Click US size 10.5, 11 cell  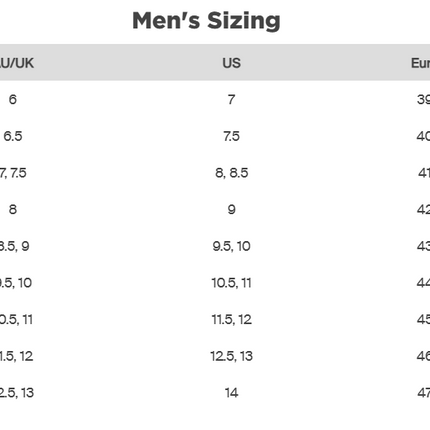231,283
